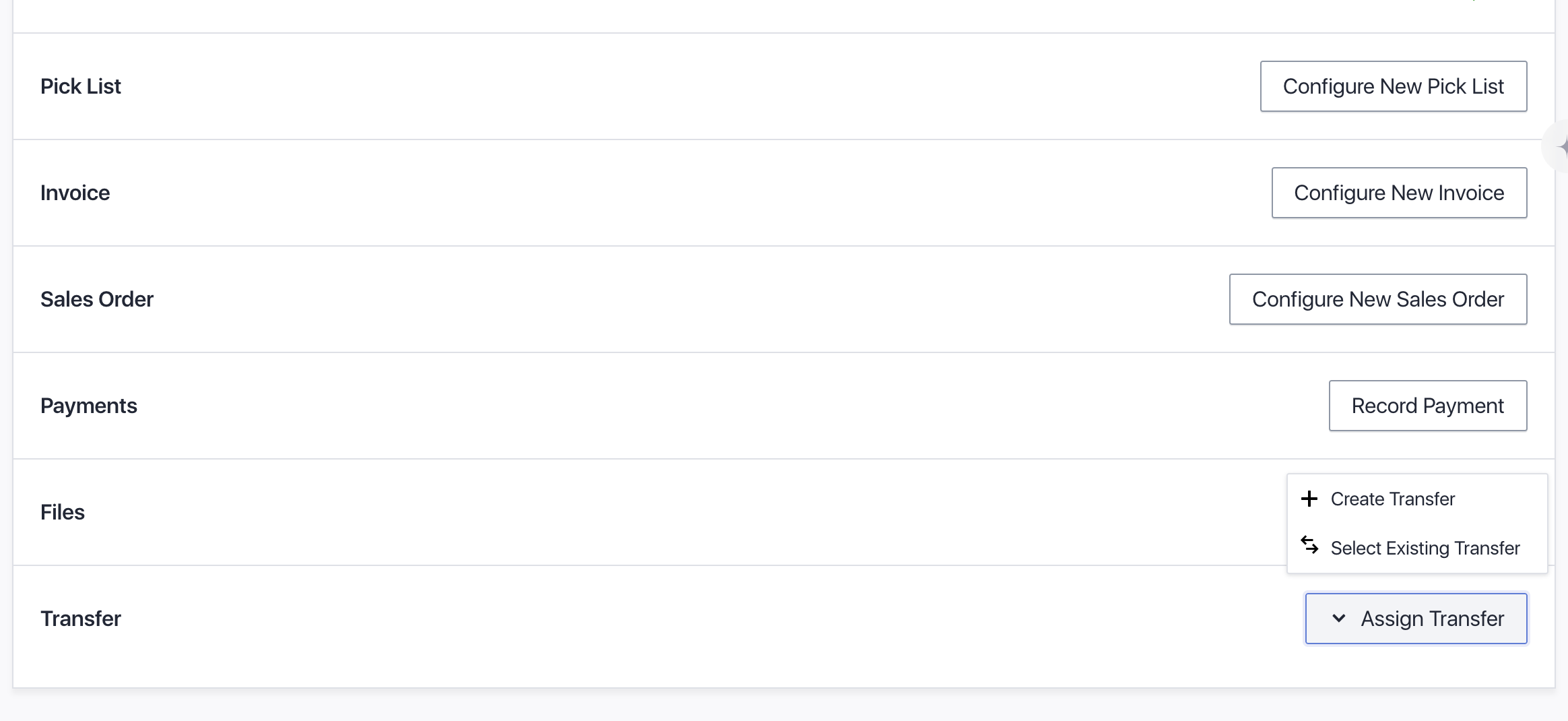The height and width of the screenshot is (721, 1568).
Task: Click the empty middle of the Files row
Action: click(674, 512)
